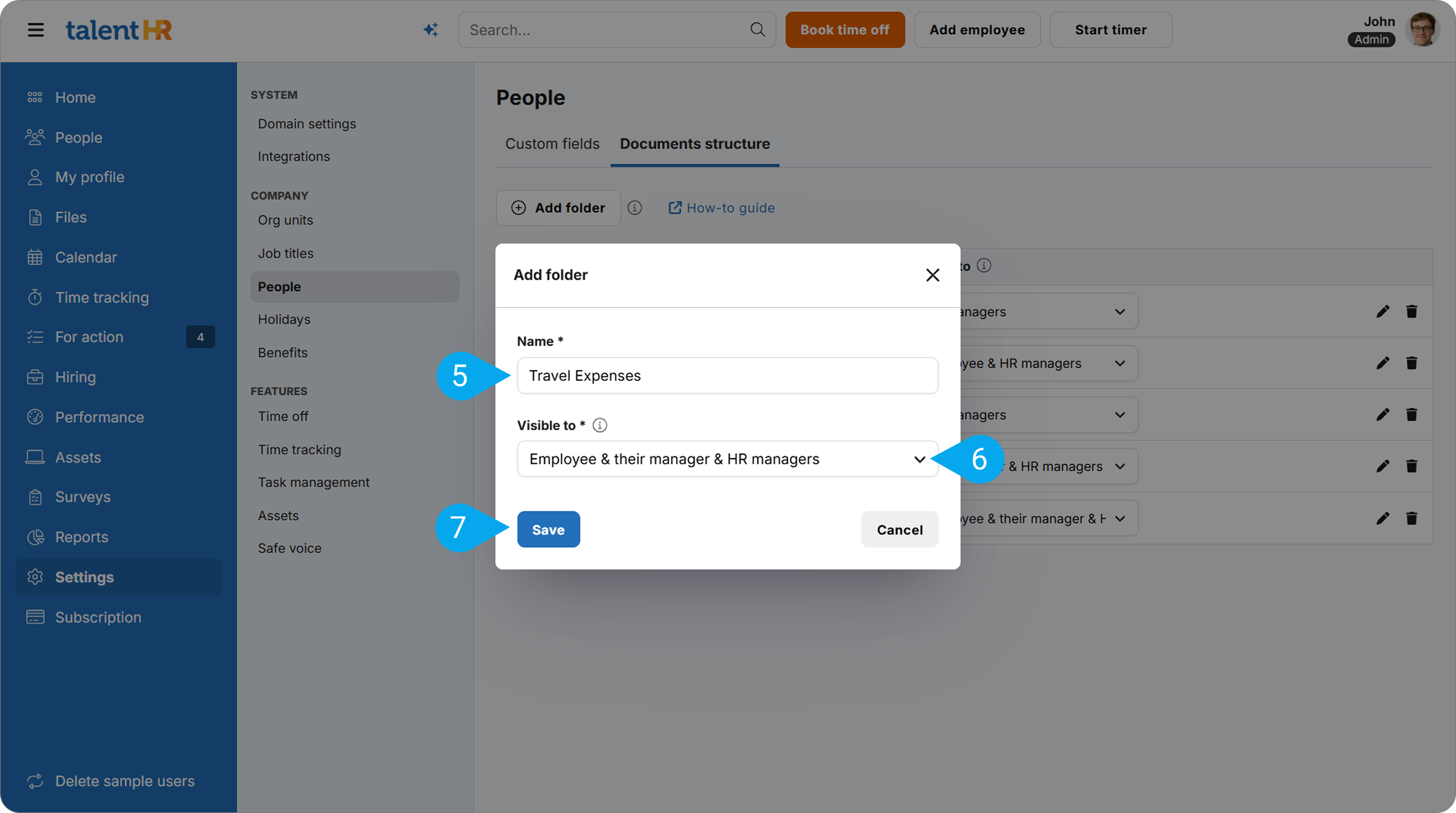Click the trash icon in the last folder row
The image size is (1456, 813).
(x=1412, y=518)
